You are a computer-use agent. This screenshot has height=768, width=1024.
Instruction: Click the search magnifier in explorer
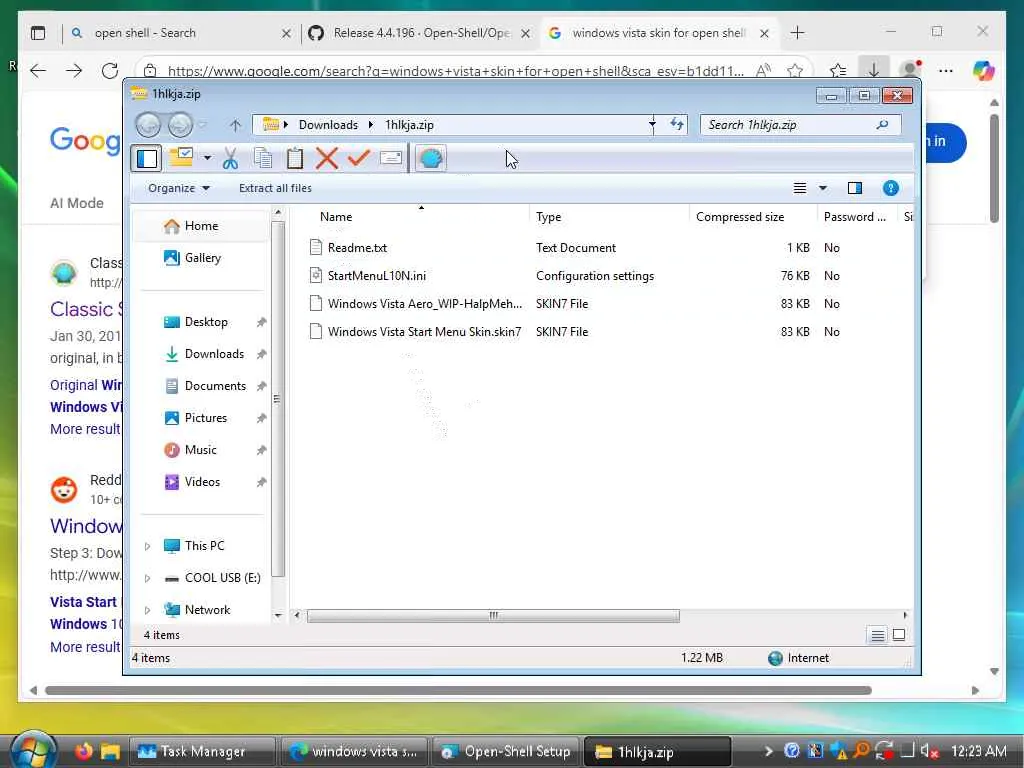pos(882,125)
